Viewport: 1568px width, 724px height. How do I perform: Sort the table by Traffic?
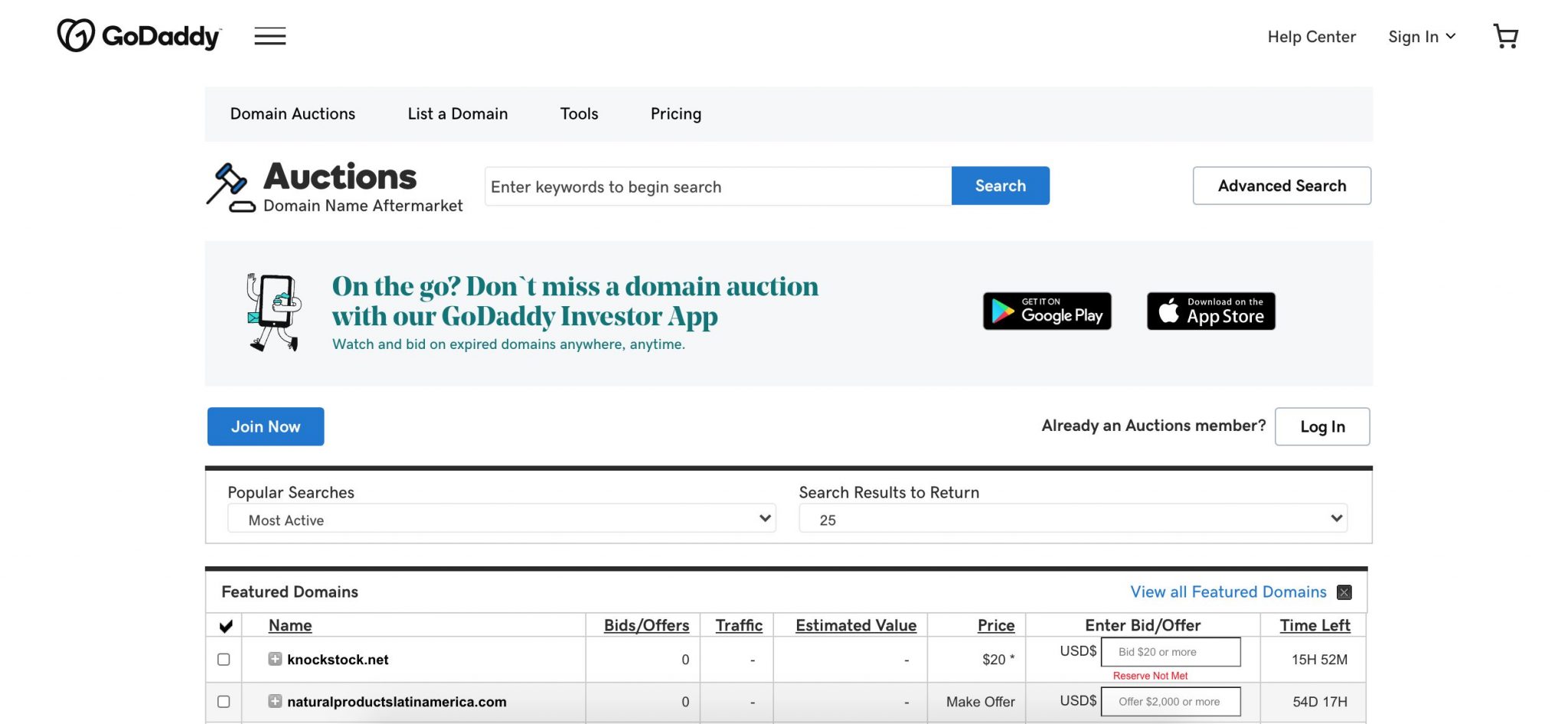739,625
